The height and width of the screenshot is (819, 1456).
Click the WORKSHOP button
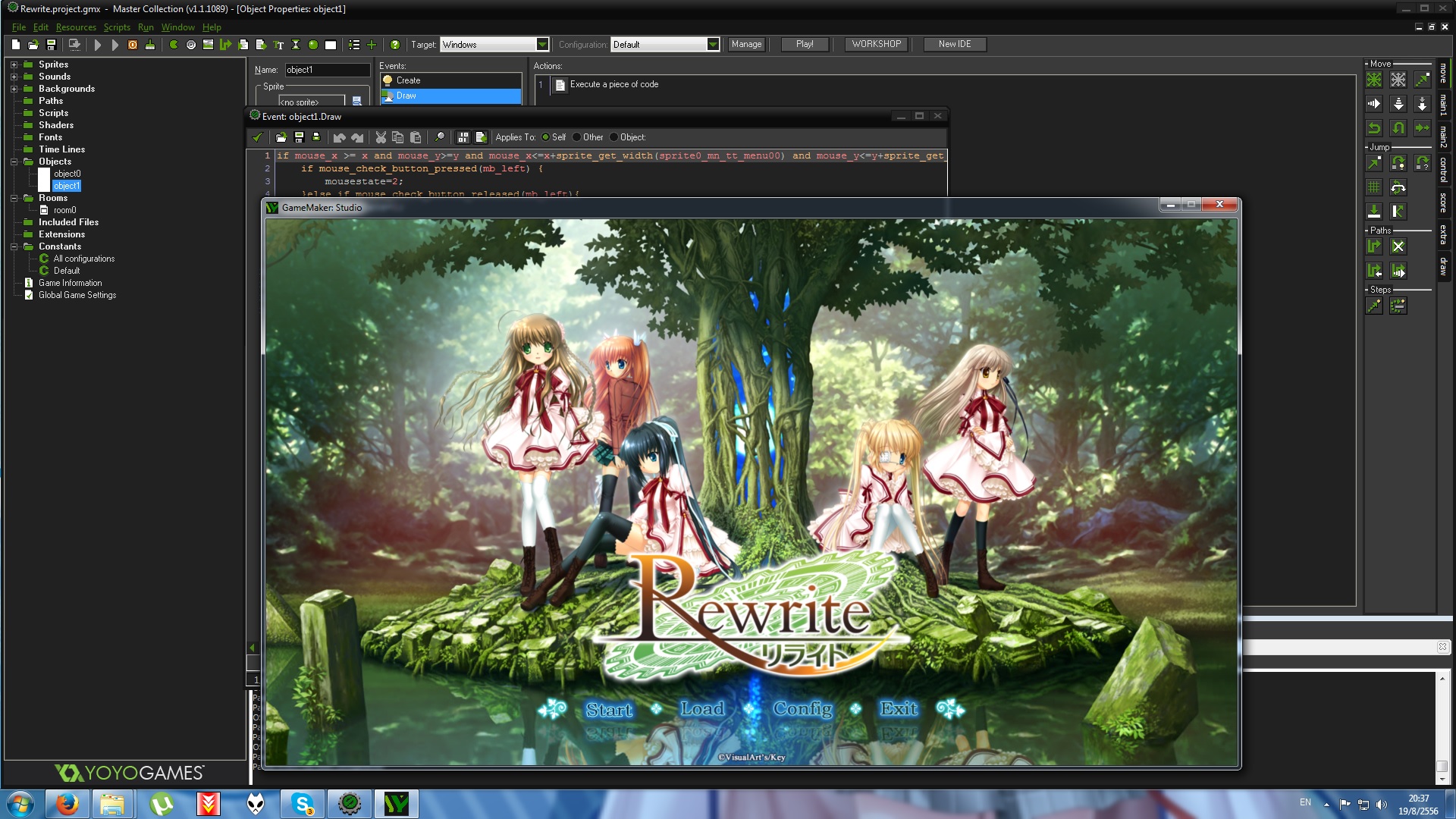[876, 44]
